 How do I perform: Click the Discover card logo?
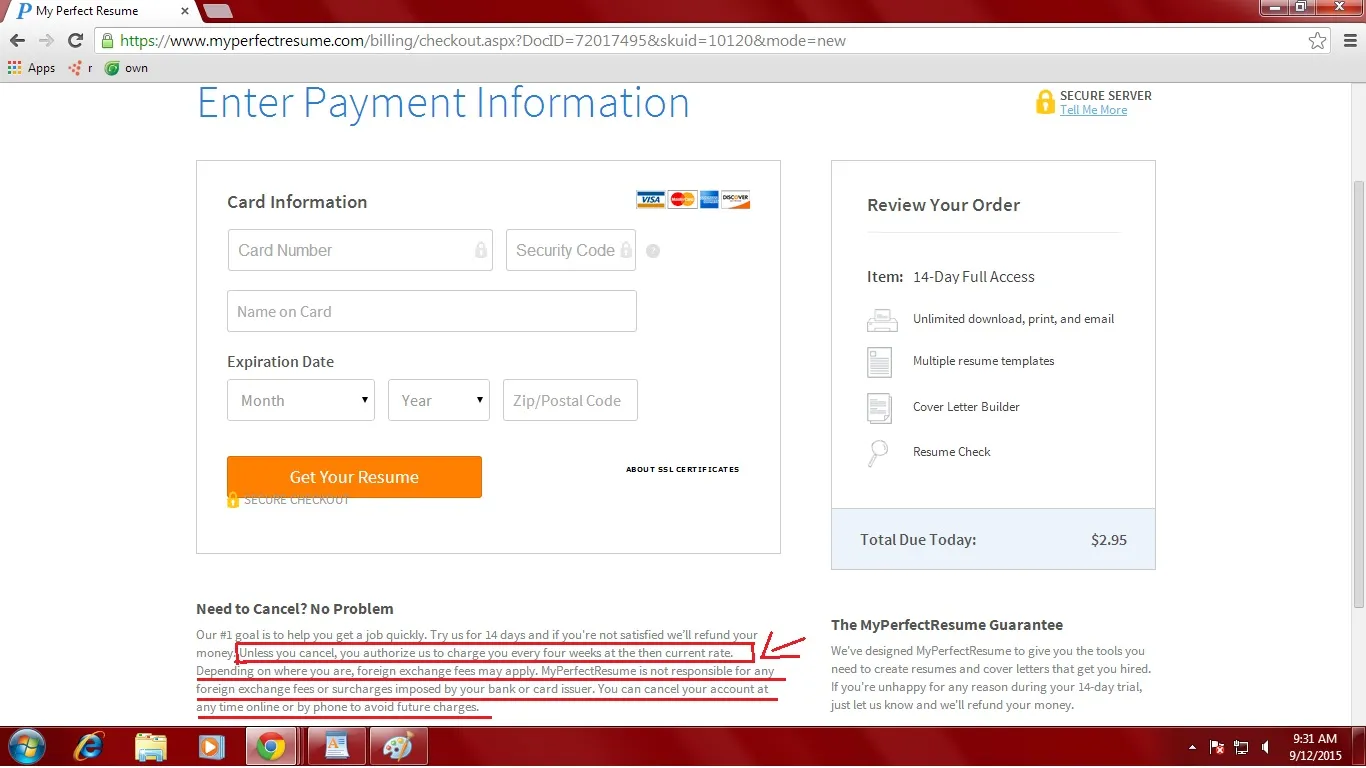click(735, 199)
